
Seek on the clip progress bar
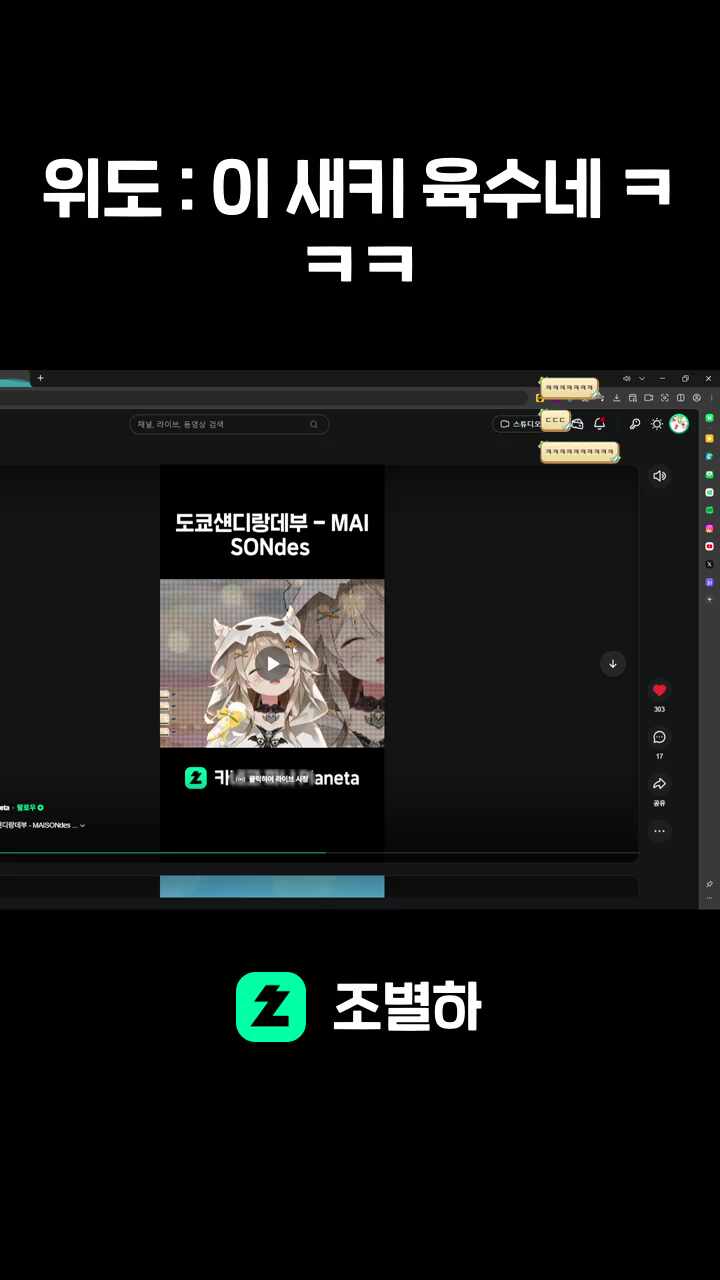[319, 853]
